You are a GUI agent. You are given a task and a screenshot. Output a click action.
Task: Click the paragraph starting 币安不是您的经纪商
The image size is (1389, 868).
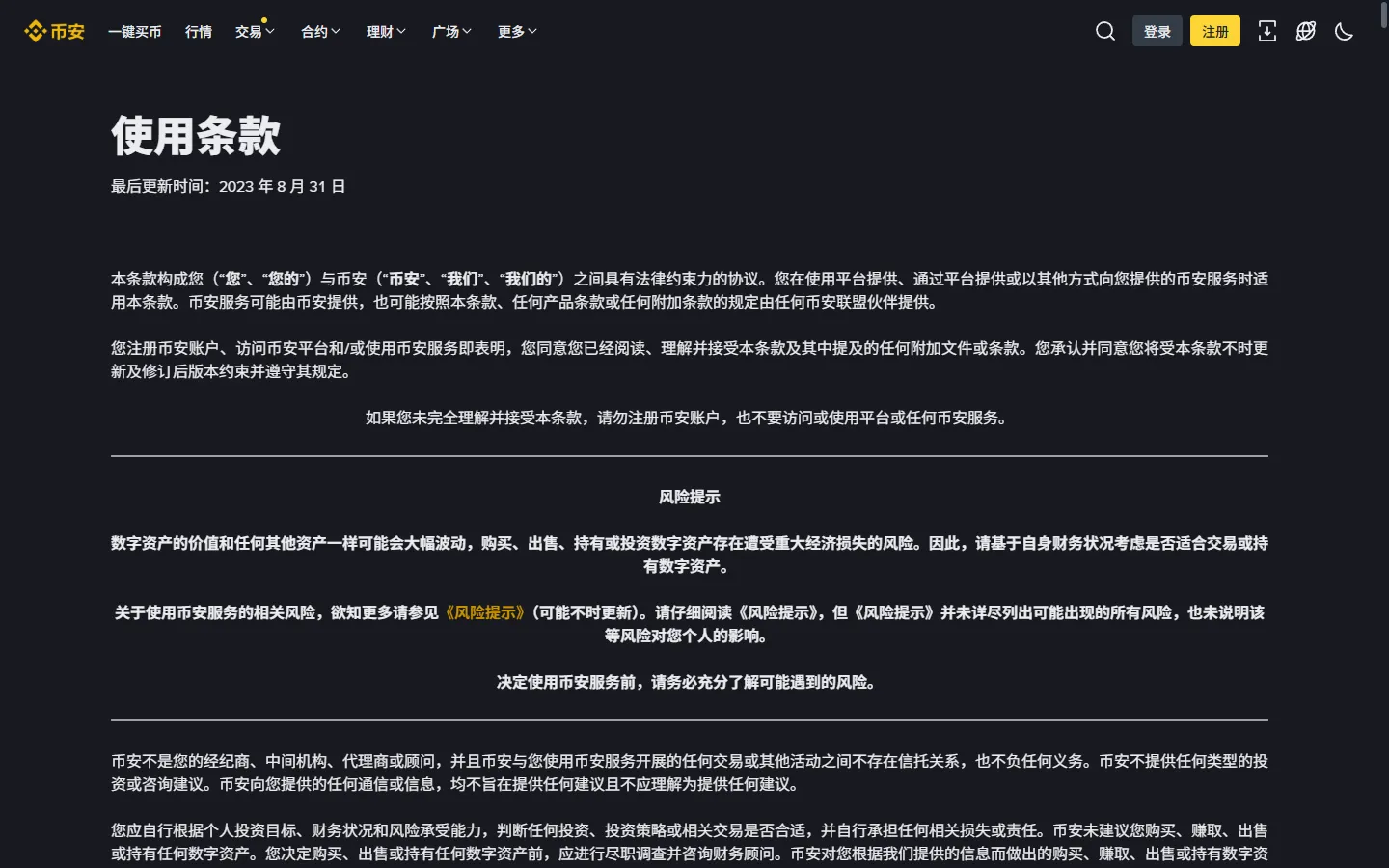pos(690,773)
